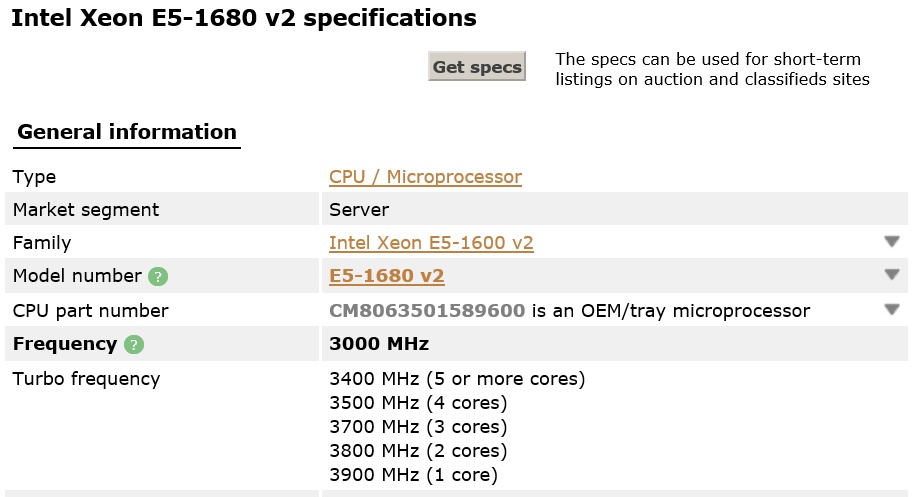Click the 3900 MHz (1 core) turbo entry
This screenshot has height=497, width=913.
coord(413,475)
